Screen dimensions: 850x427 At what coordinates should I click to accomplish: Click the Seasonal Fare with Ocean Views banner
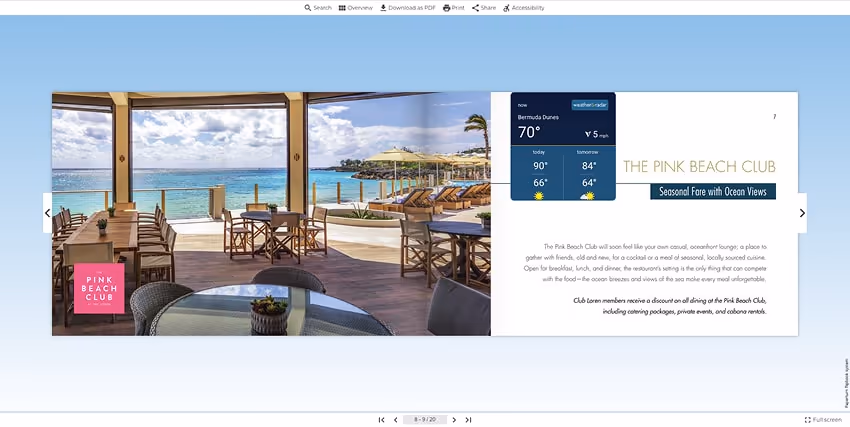pyautogui.click(x=713, y=191)
